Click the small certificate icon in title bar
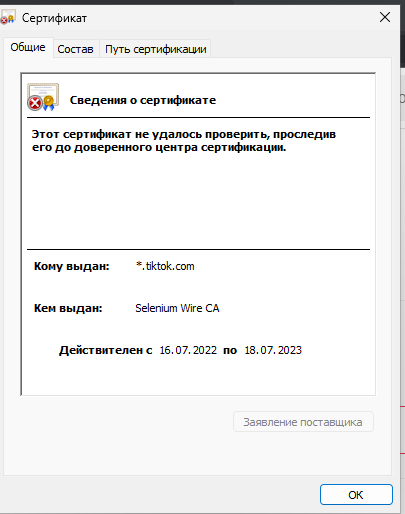The height and width of the screenshot is (514, 405). [8, 17]
